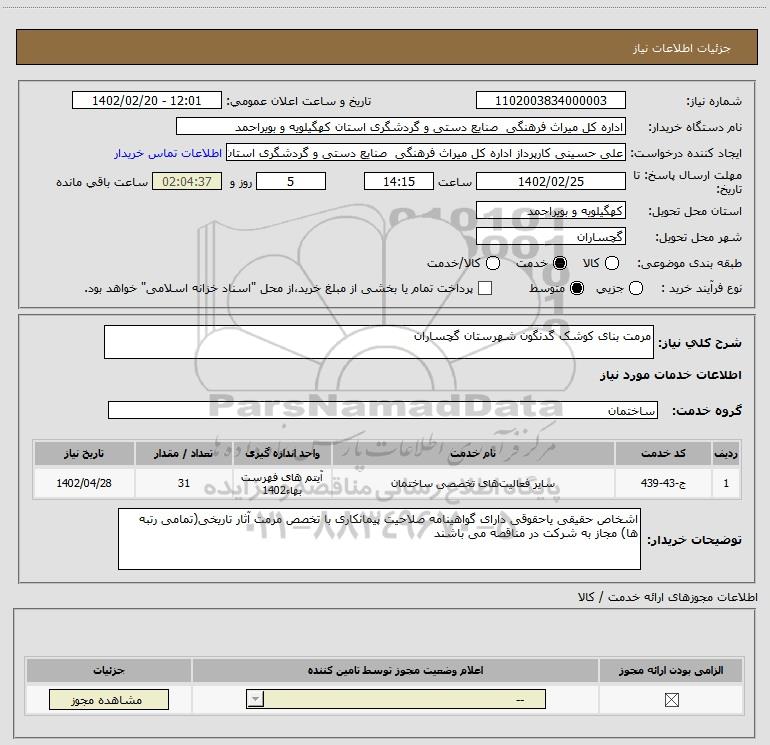Click the توضیحات خریدار text area
Viewport: 770px width, 745px height.
[379, 539]
